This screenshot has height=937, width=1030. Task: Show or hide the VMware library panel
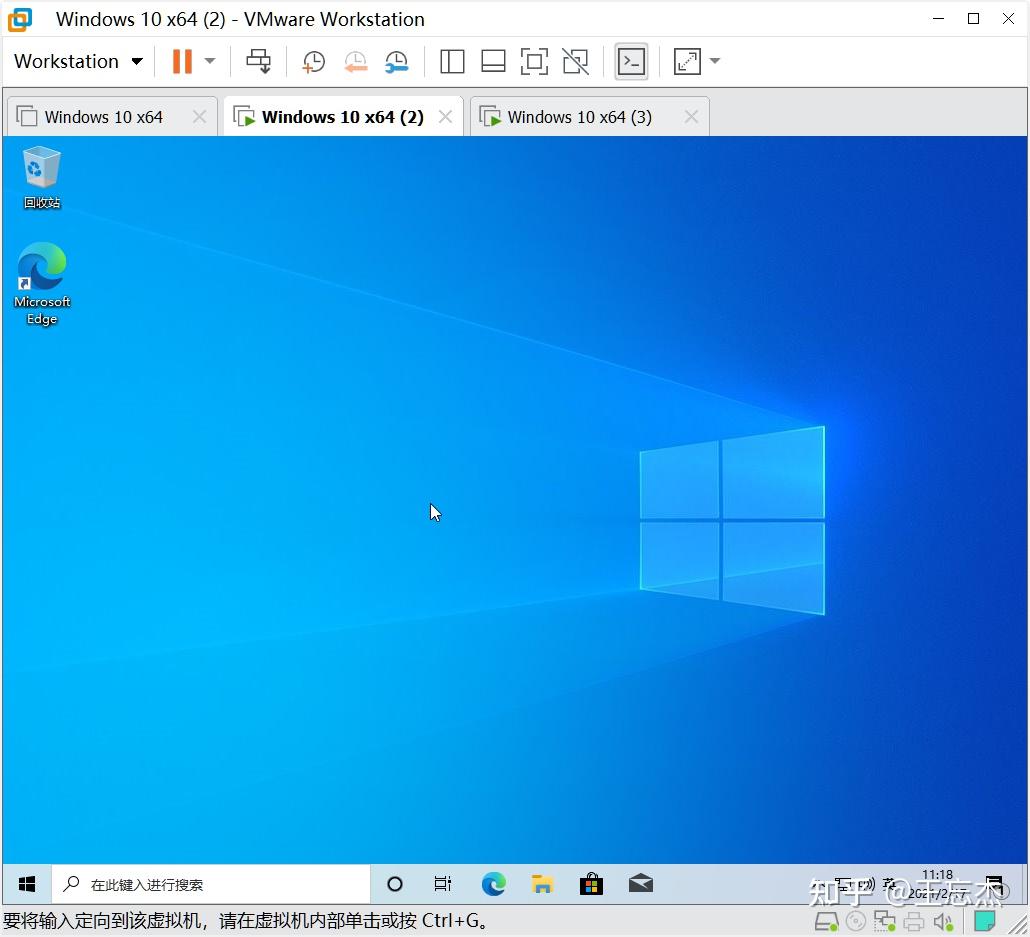click(x=452, y=61)
